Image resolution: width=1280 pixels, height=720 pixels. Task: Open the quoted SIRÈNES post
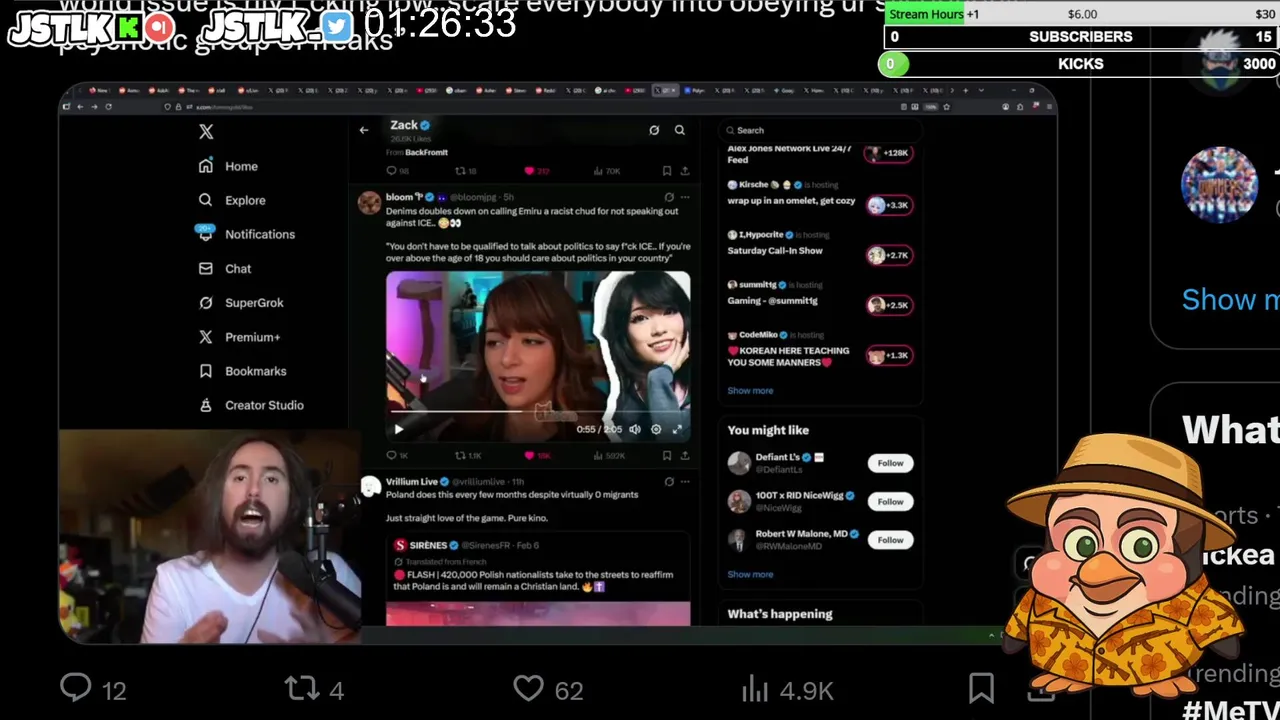538,580
